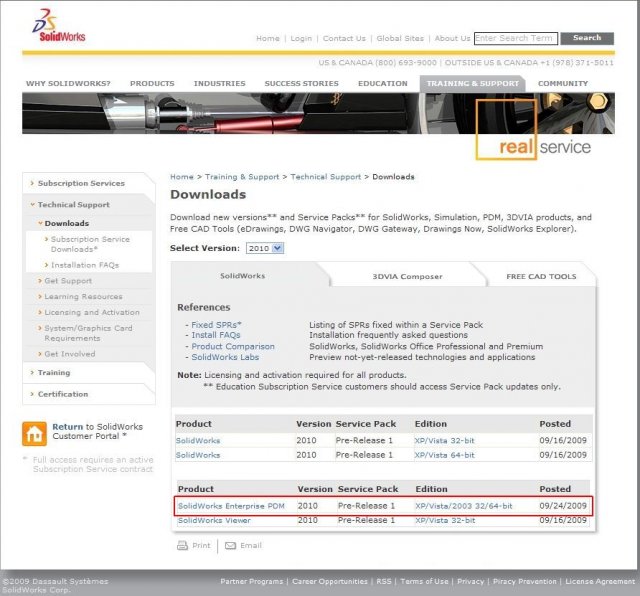This screenshot has width=640, height=596.
Task: Switch to the SolidWorks tab
Action: click(x=243, y=276)
